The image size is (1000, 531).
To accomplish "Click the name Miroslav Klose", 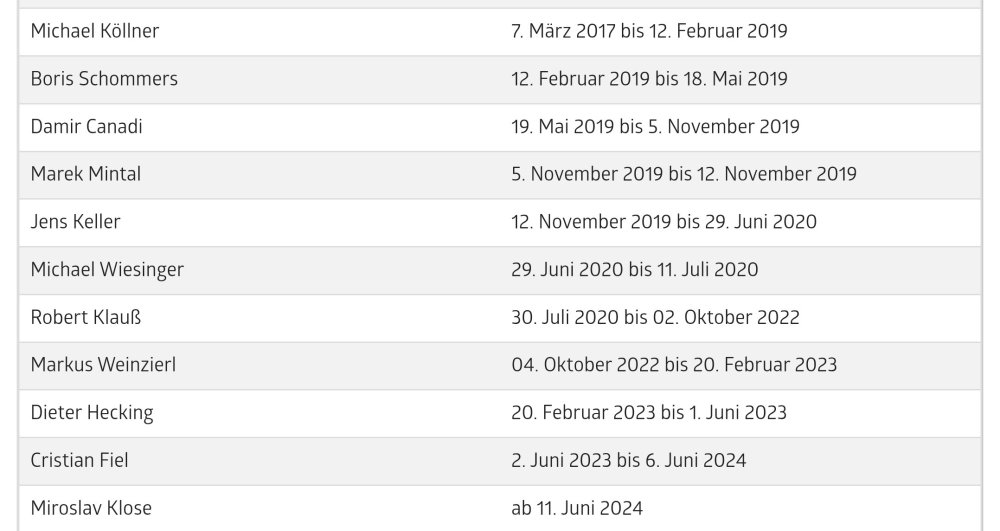I will pos(91,508).
